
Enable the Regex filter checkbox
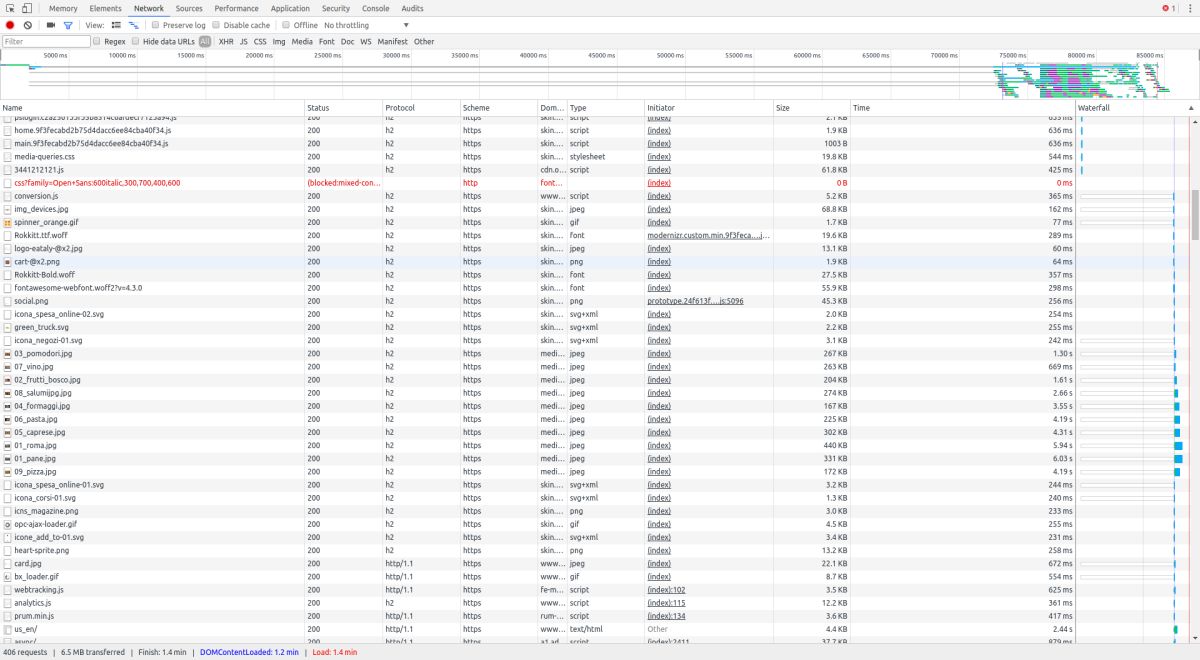(x=96, y=42)
